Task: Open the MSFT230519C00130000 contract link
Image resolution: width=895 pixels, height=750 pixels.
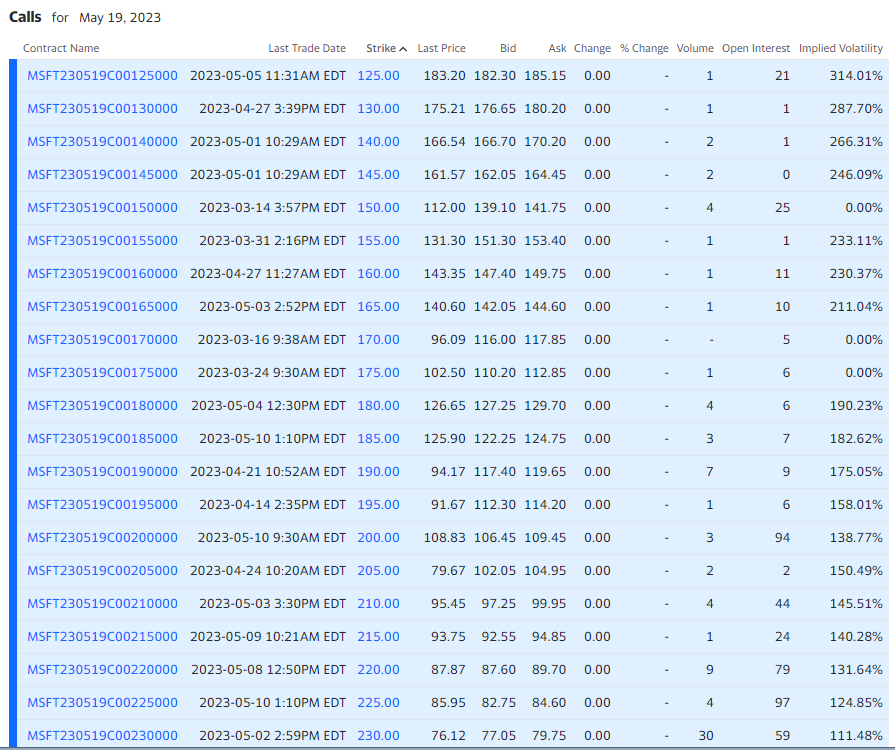Action: pyautogui.click(x=102, y=109)
